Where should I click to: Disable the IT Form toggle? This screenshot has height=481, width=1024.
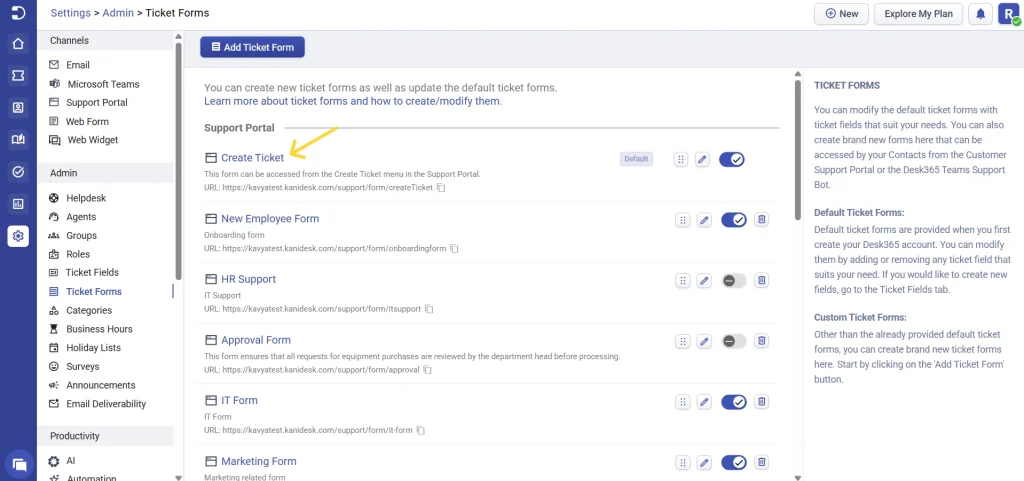(x=733, y=402)
